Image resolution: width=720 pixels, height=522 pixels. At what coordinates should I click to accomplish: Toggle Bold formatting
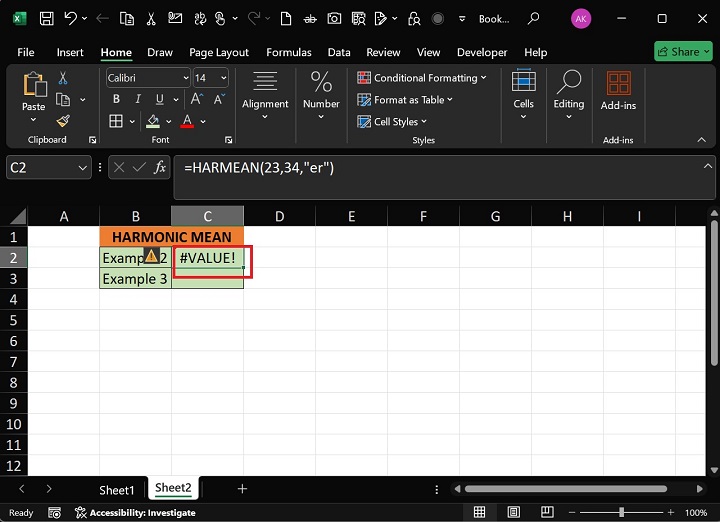(x=116, y=99)
